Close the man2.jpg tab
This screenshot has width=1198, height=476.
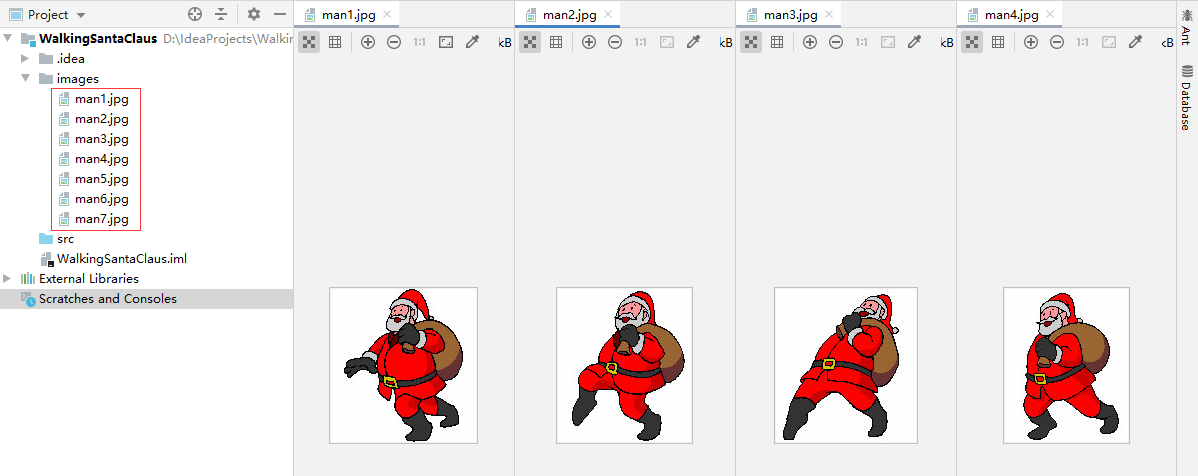click(x=607, y=15)
